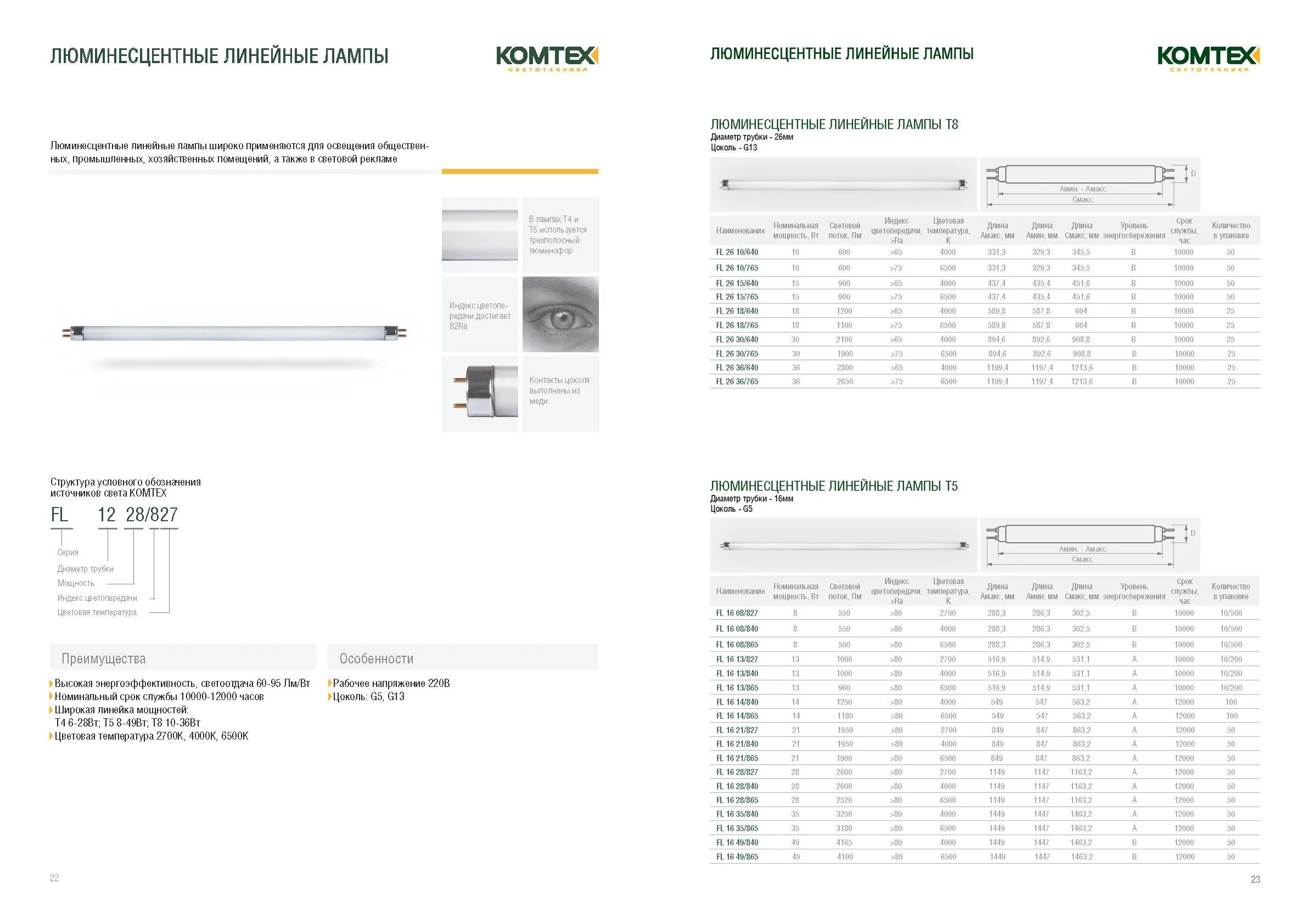Click the T8 lamp product photo
The width and height of the screenshot is (1307, 924).
[x=843, y=184]
